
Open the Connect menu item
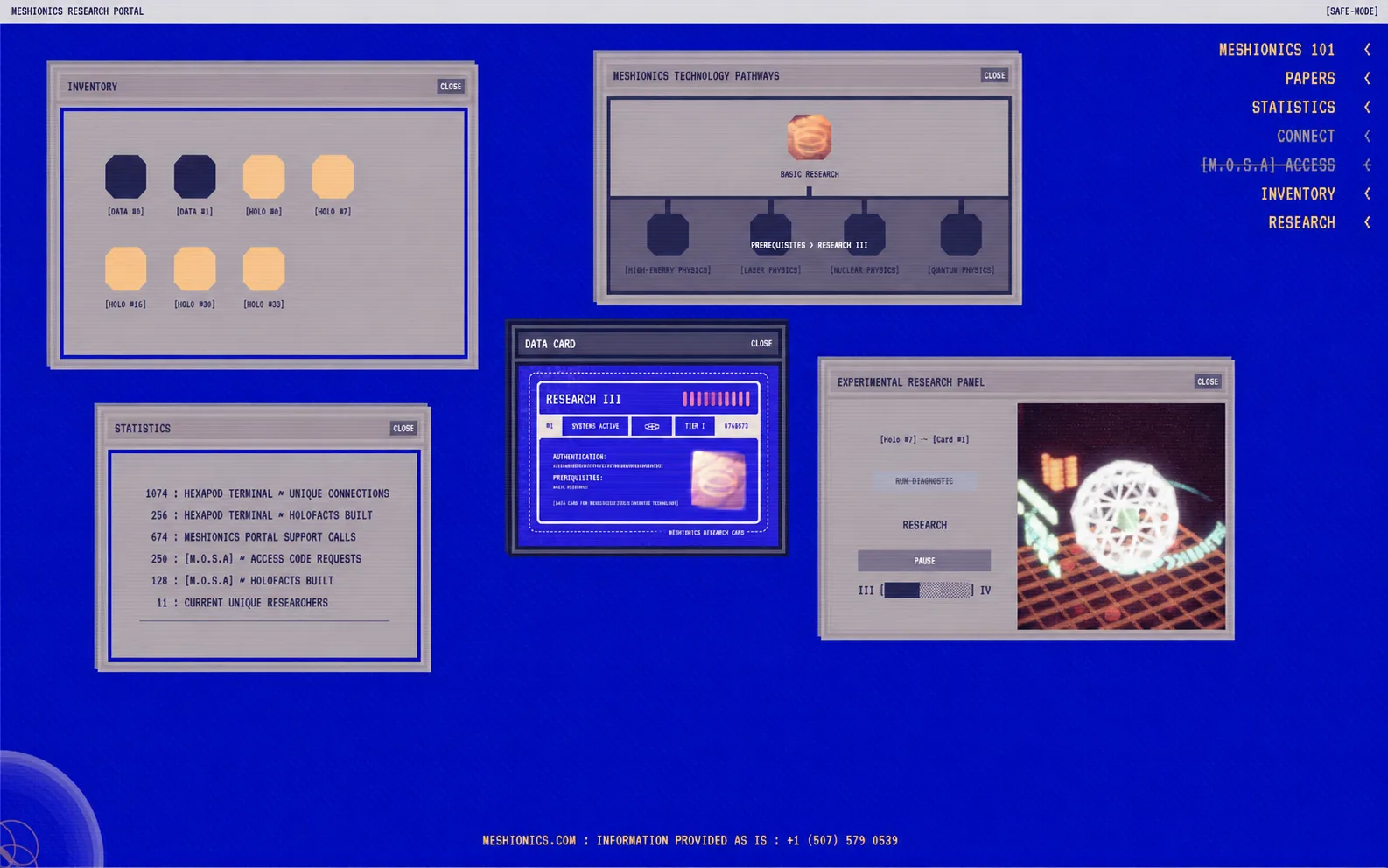pyautogui.click(x=1306, y=136)
